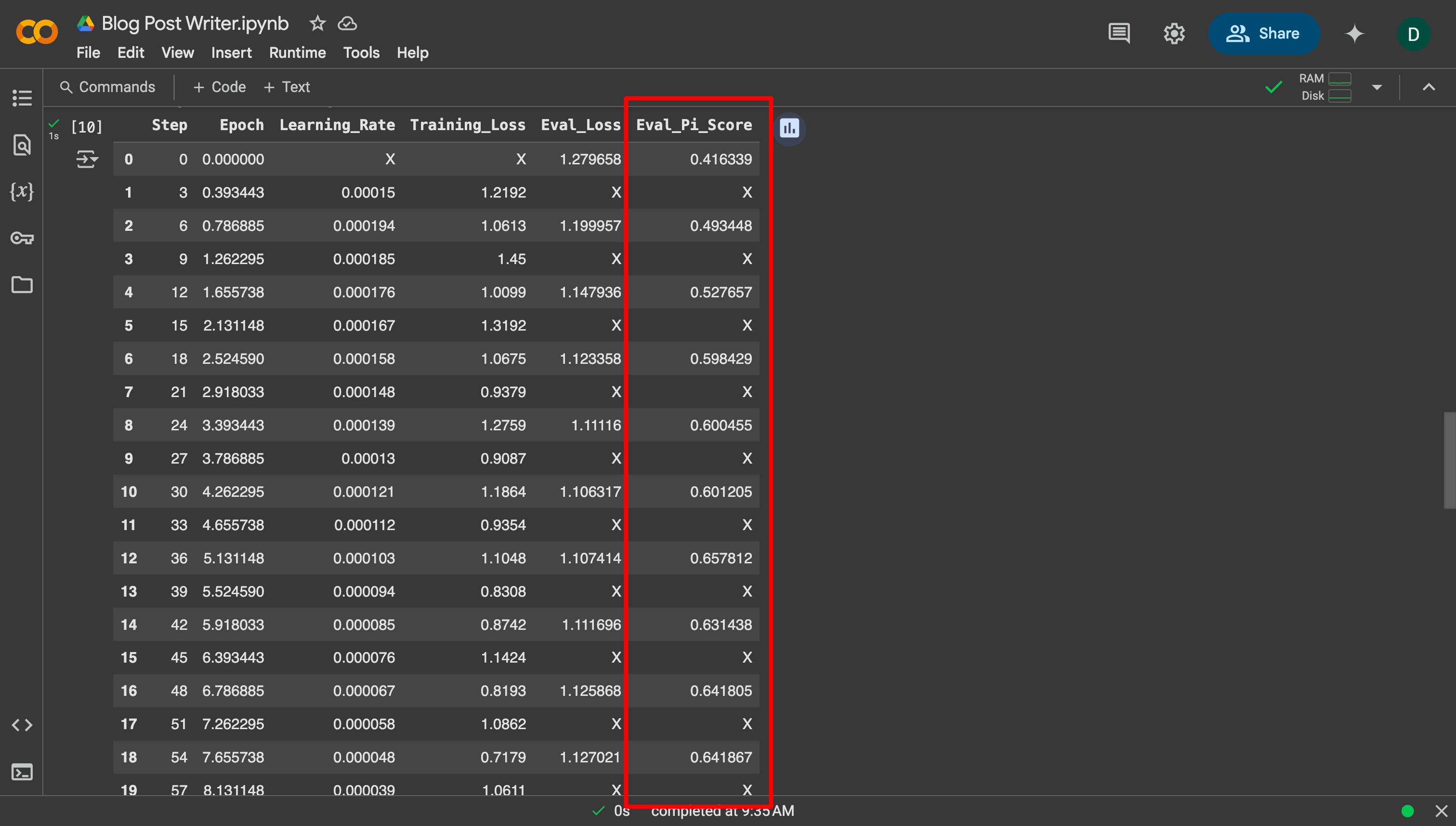The height and width of the screenshot is (826, 1456).
Task: Click the Epoch column header
Action: click(x=241, y=125)
